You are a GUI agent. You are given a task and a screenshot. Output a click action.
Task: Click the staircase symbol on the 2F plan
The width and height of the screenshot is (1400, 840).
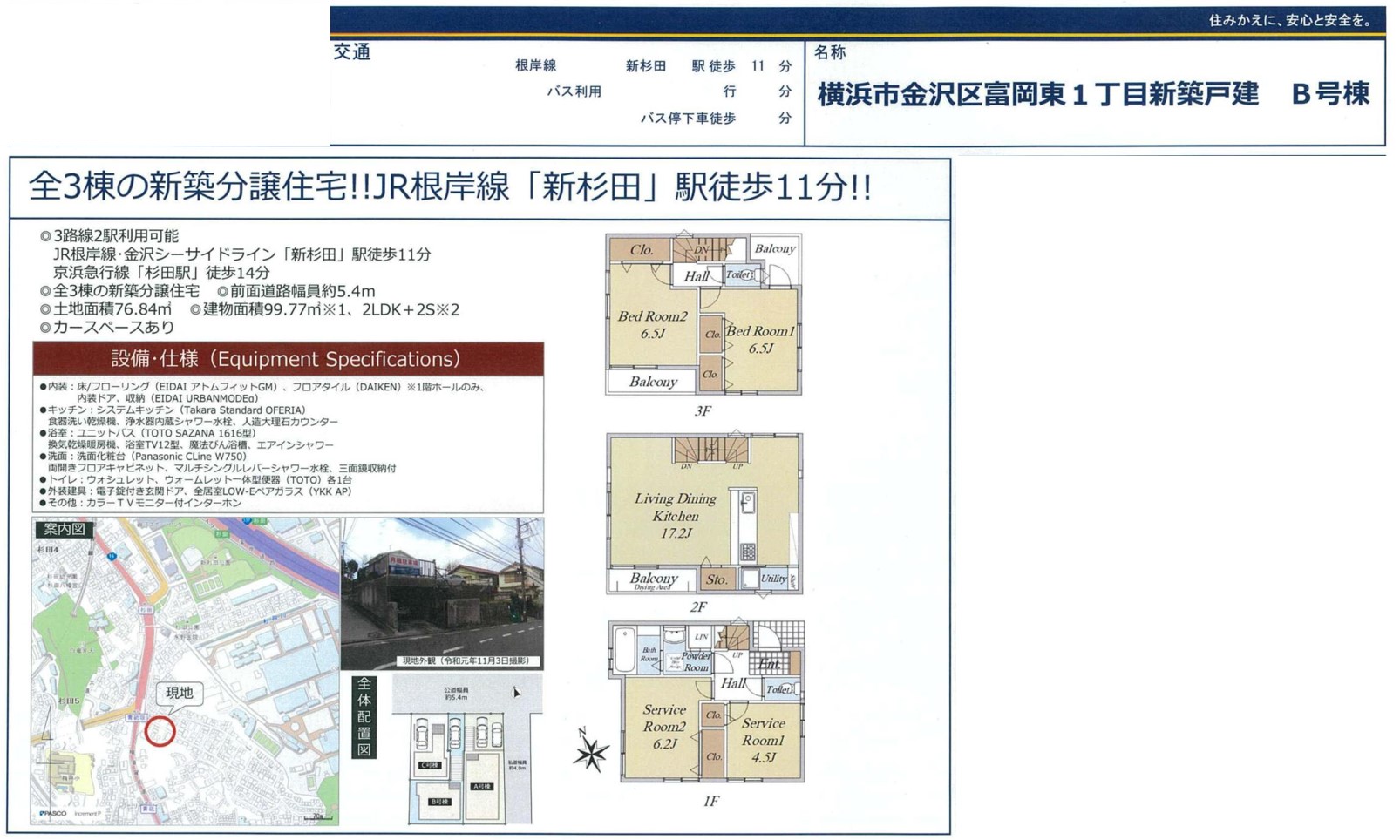[710, 450]
